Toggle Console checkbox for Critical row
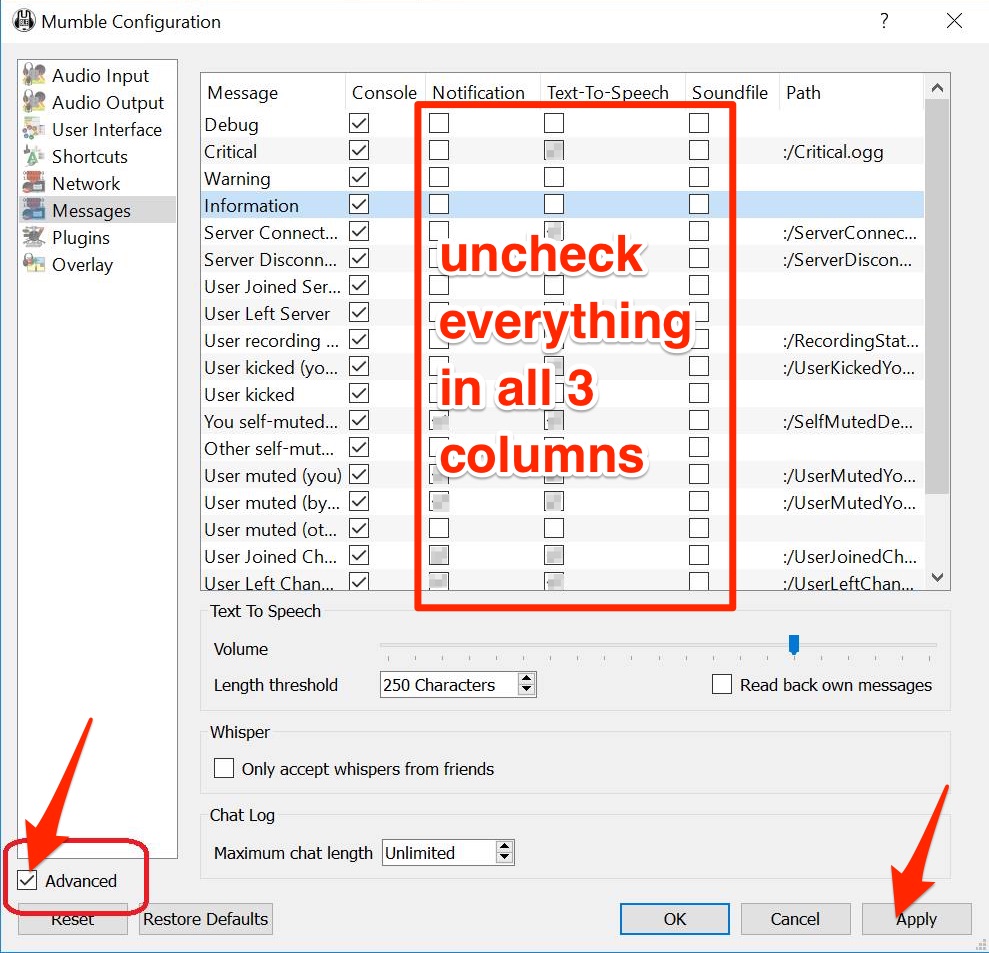The image size is (989, 953). [x=359, y=150]
